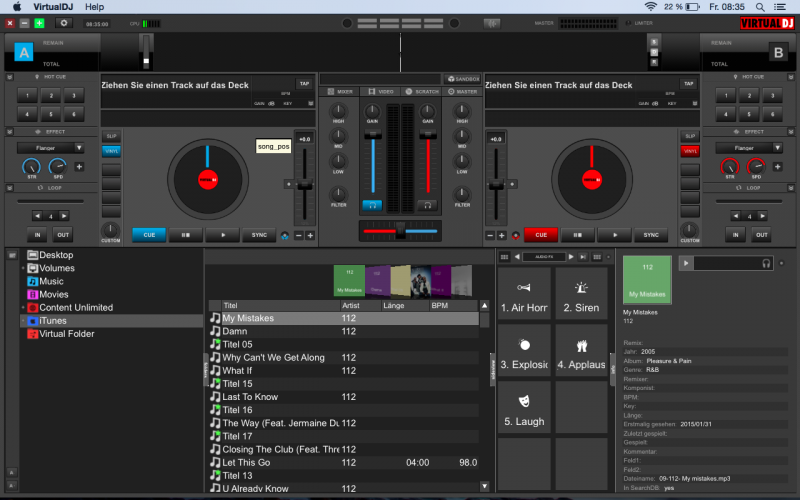
Task: Open the Help menu
Action: (95, 6)
